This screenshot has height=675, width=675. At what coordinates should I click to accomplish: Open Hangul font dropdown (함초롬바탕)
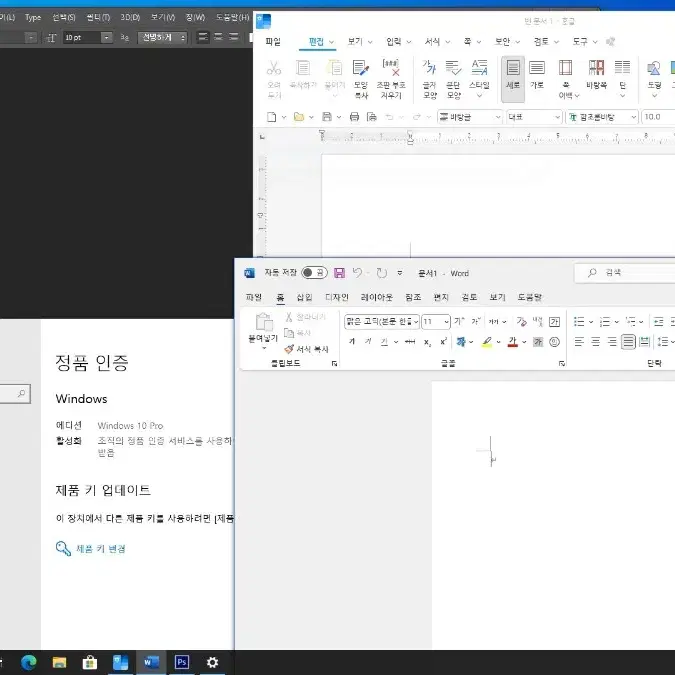[601, 117]
